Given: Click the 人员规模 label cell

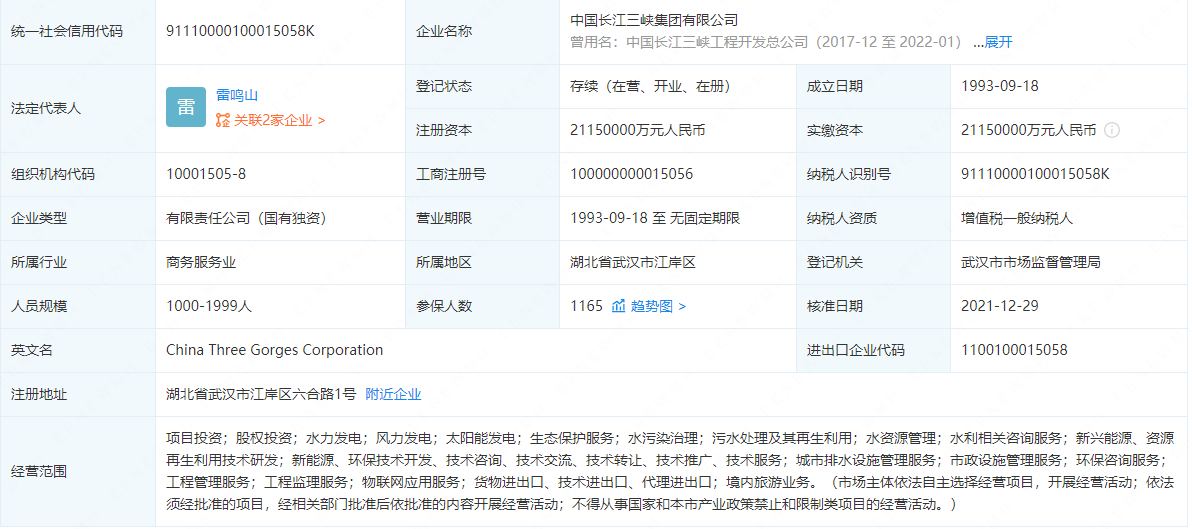Looking at the screenshot, I should click(x=78, y=307).
